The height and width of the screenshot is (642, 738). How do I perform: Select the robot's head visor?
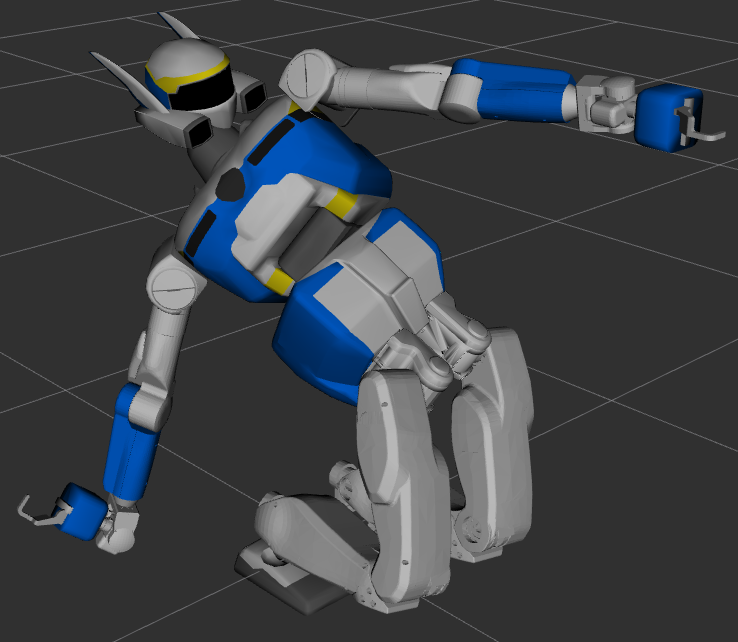pyautogui.click(x=201, y=90)
